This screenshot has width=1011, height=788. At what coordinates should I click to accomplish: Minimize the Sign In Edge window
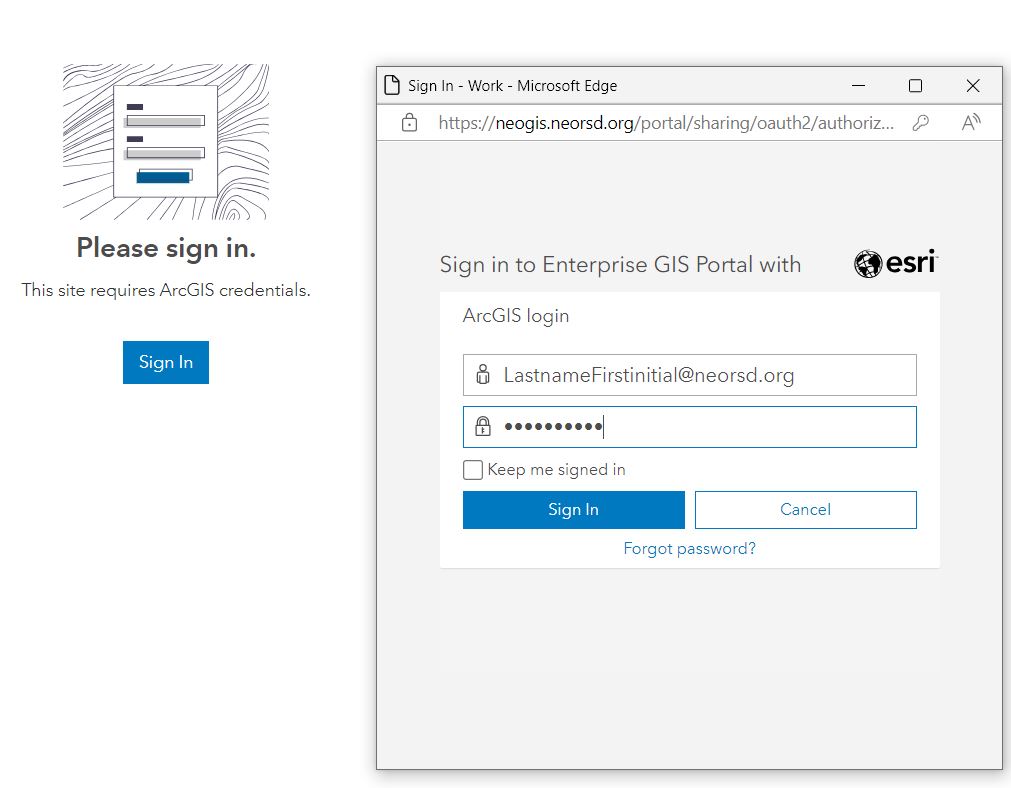pos(858,86)
